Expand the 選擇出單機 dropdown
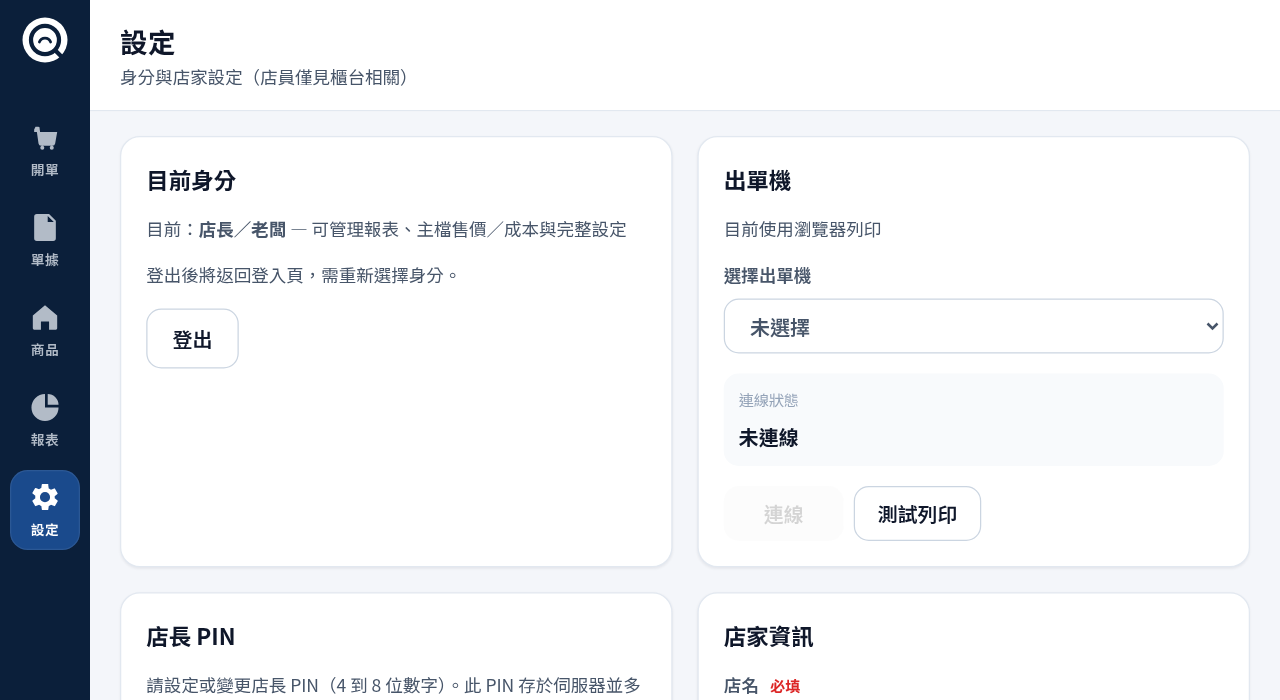The height and width of the screenshot is (700, 1280). 973,326
